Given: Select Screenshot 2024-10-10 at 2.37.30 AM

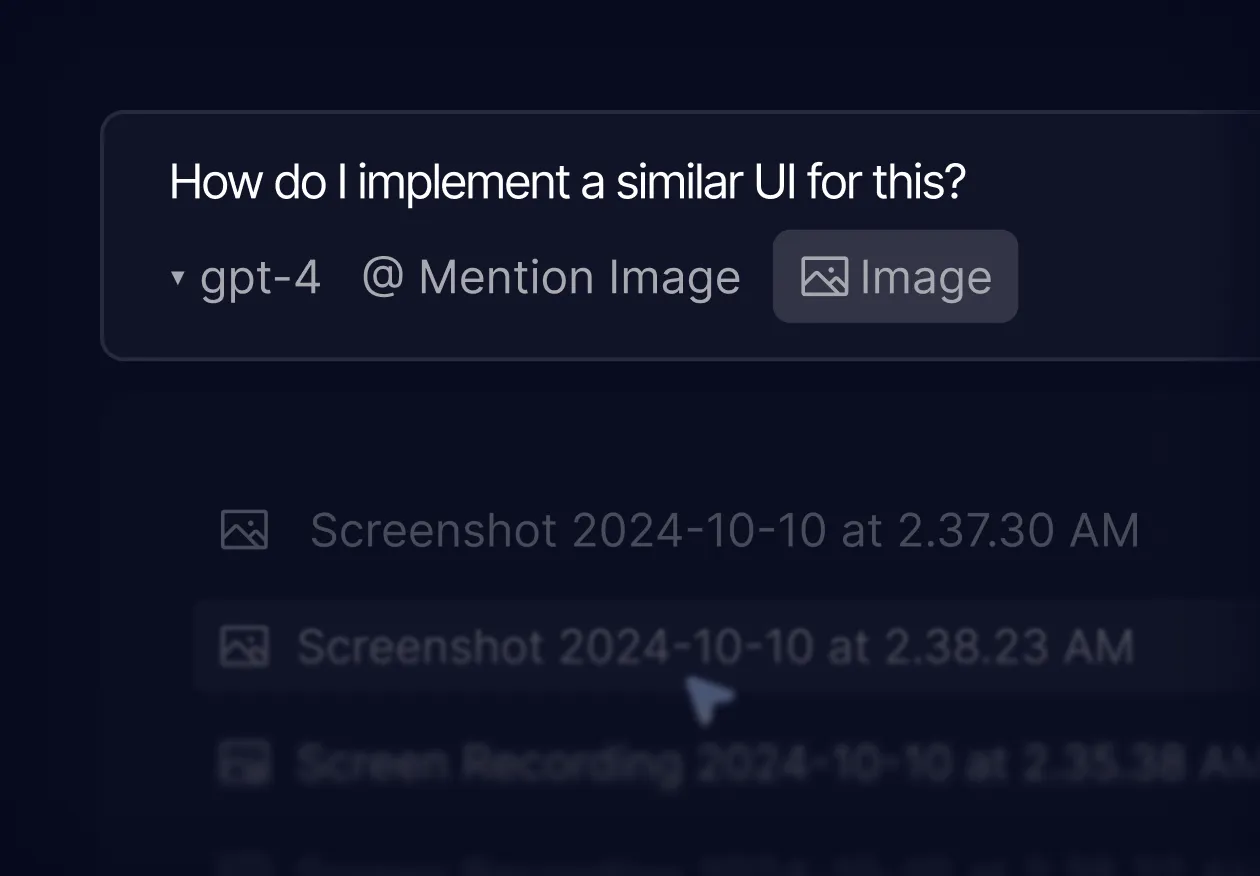Looking at the screenshot, I should tap(725, 530).
